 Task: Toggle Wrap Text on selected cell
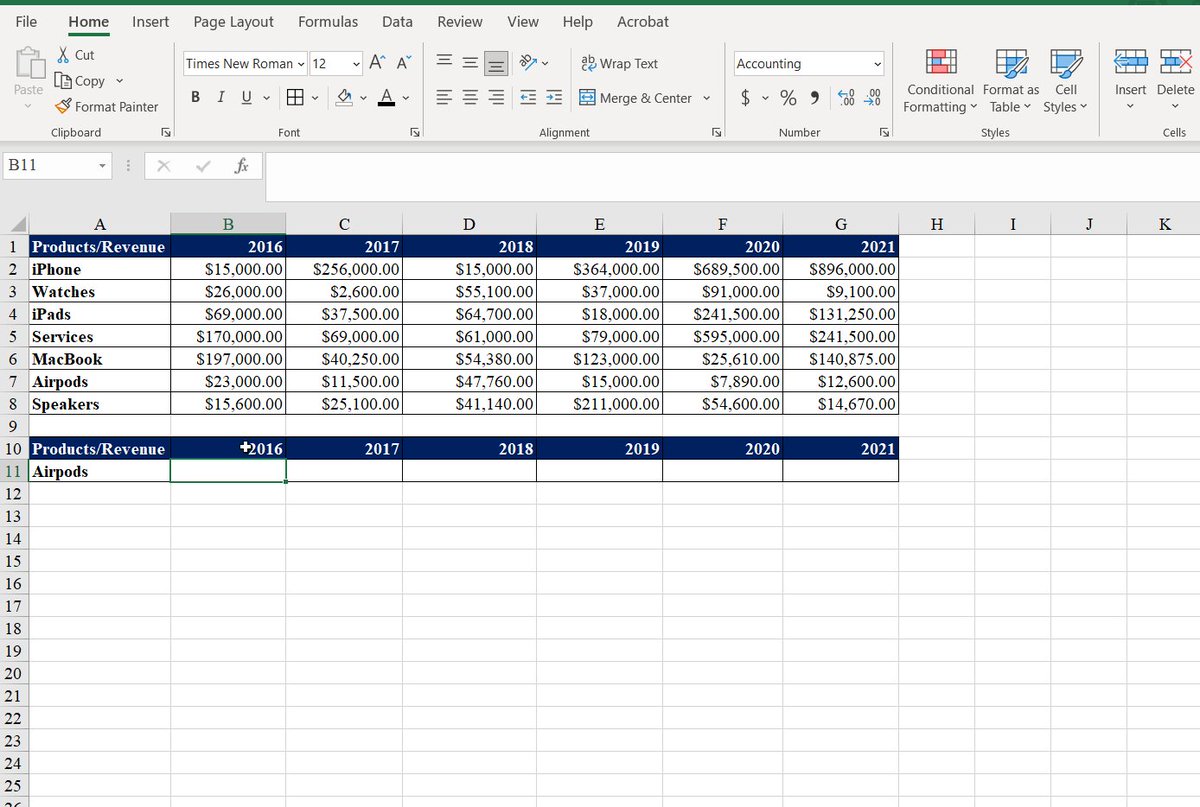pyautogui.click(x=620, y=63)
